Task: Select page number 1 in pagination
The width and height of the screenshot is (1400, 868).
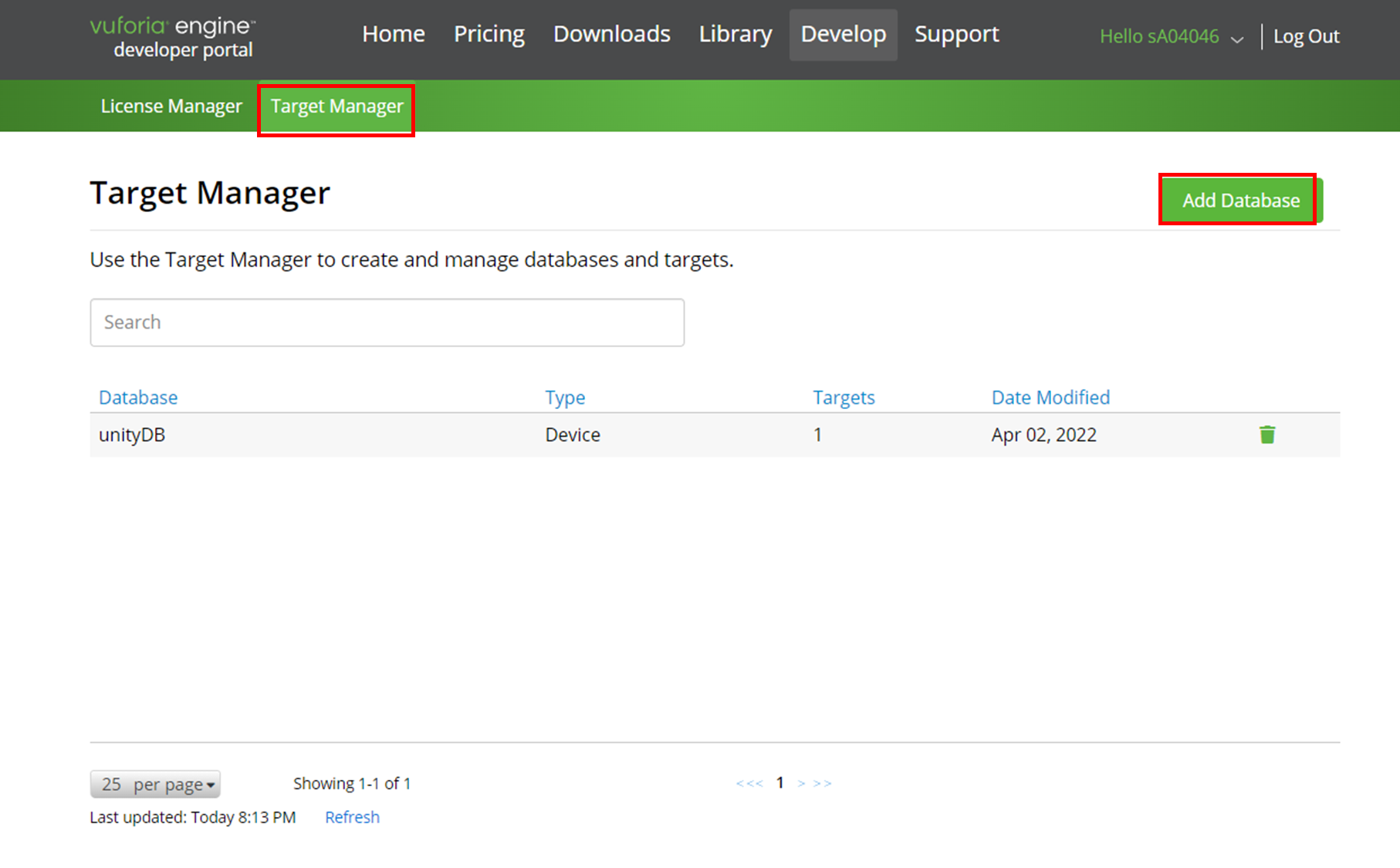Action: coord(780,783)
